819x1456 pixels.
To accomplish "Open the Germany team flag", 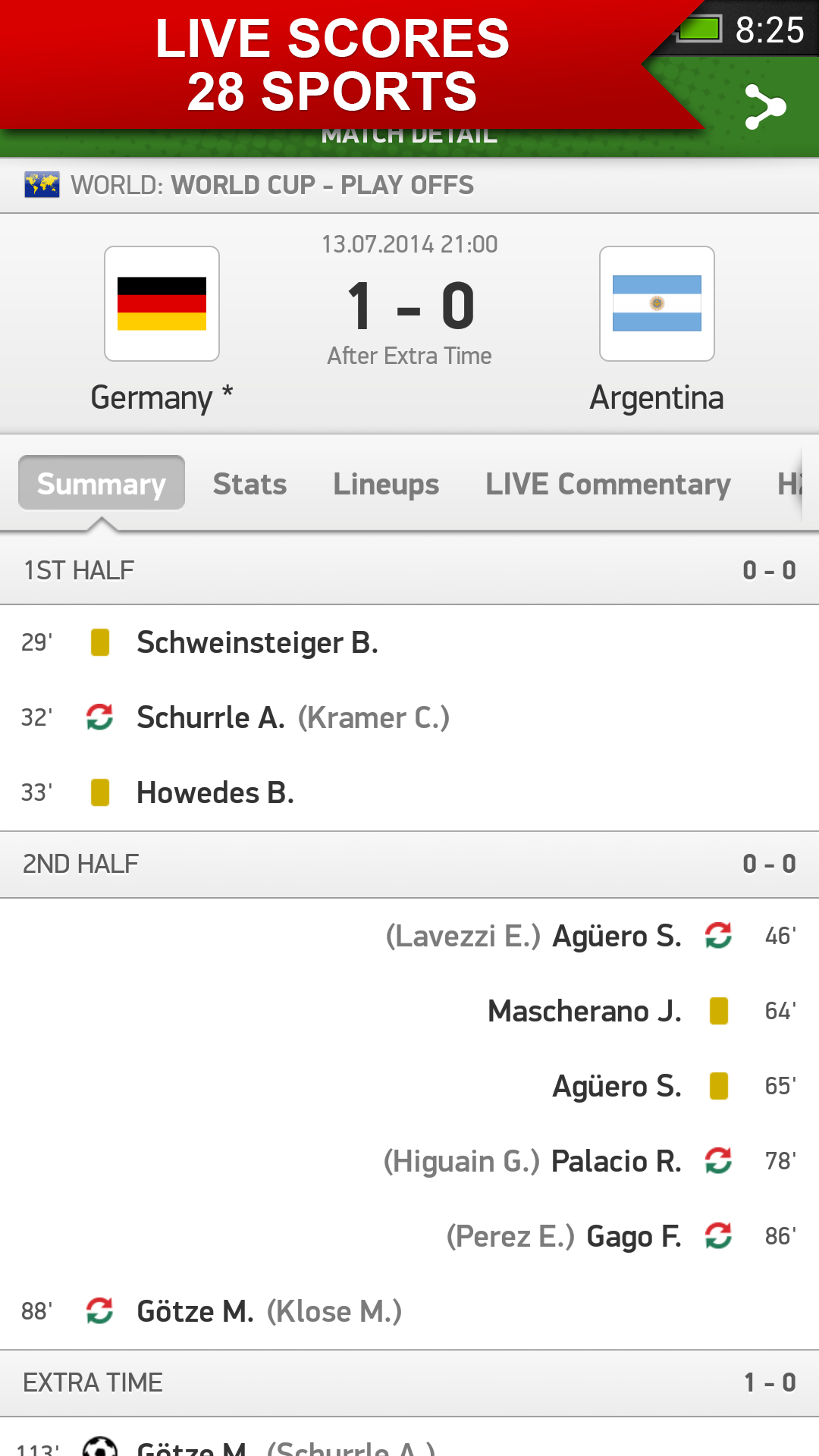I will pos(162,303).
